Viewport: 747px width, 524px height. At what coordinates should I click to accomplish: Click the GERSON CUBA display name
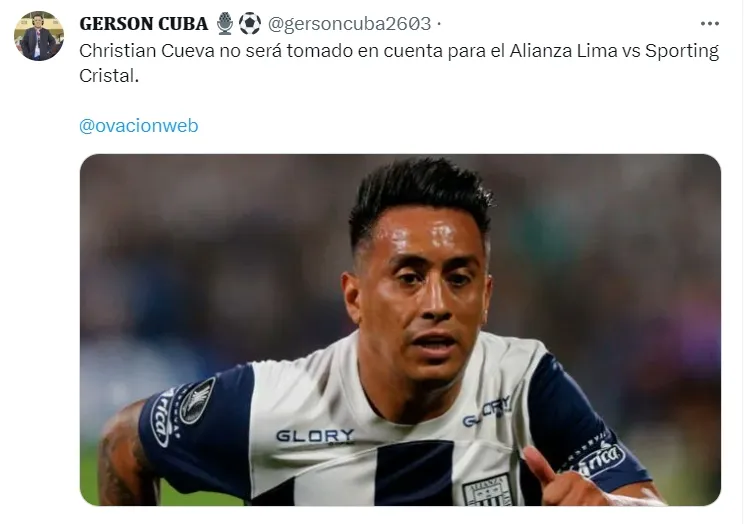143,24
